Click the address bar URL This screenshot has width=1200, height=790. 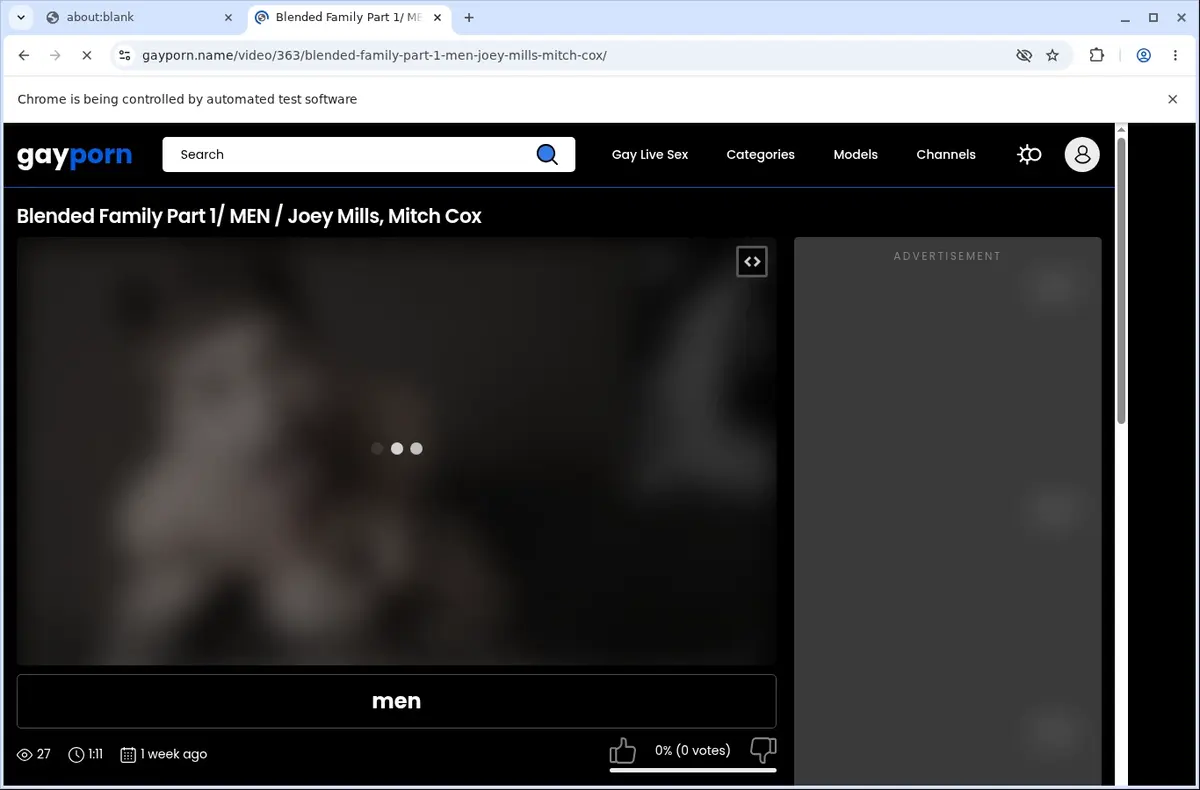(x=374, y=55)
